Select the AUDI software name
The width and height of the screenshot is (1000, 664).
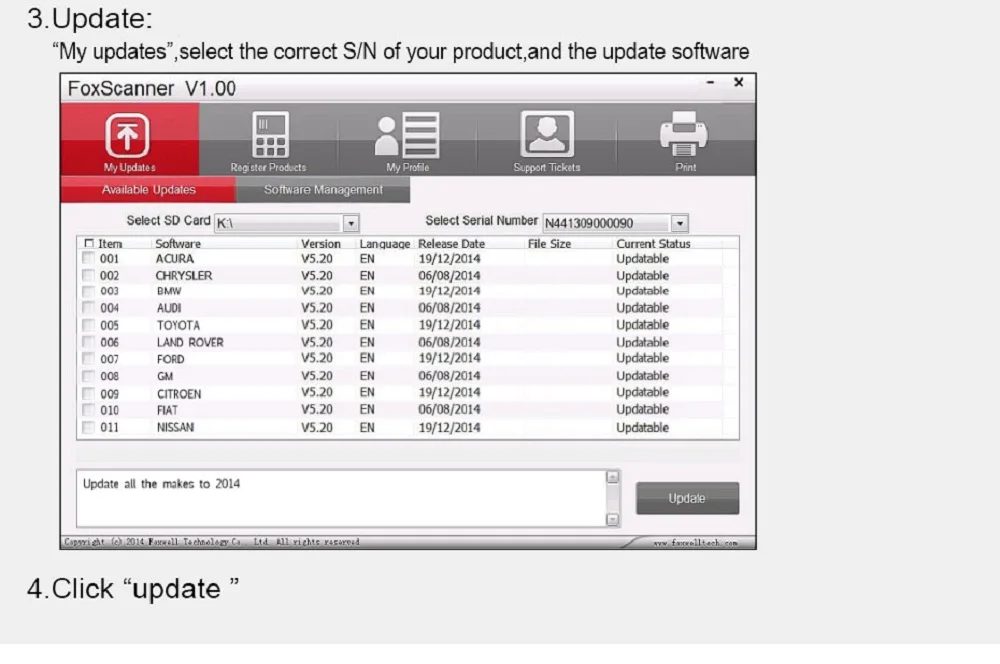[169, 308]
